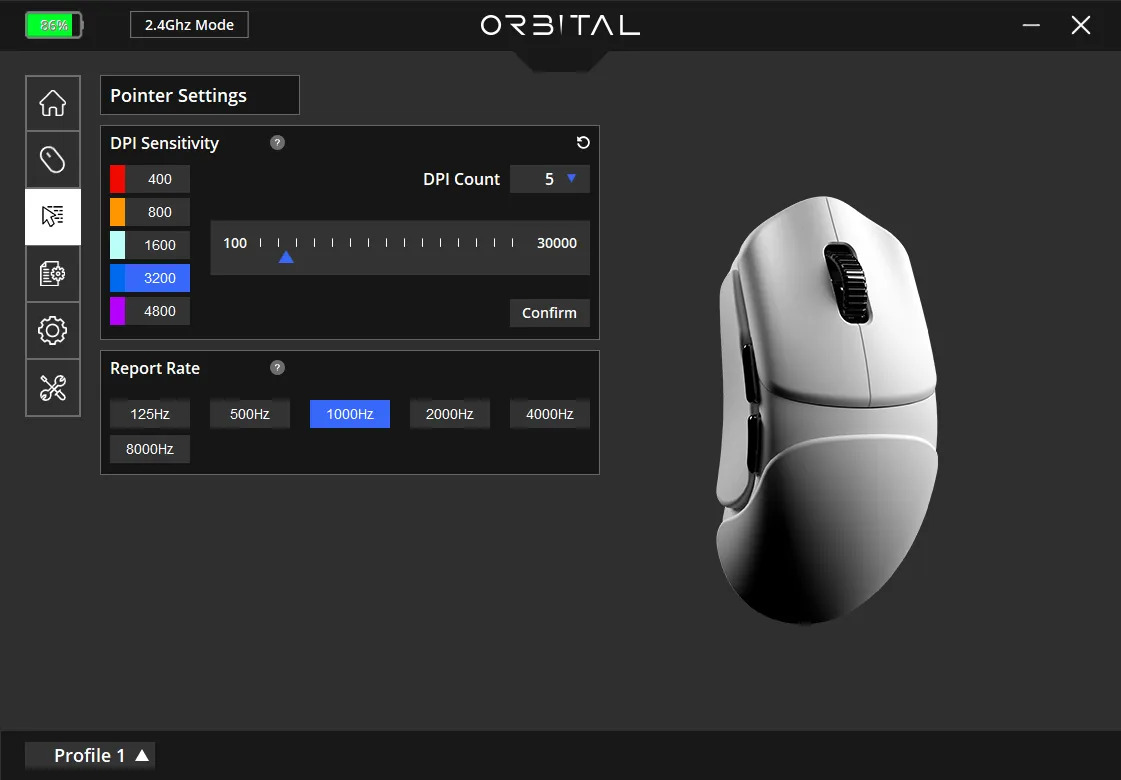Move the DPI slider marker
This screenshot has height=780, width=1121.
(x=287, y=257)
